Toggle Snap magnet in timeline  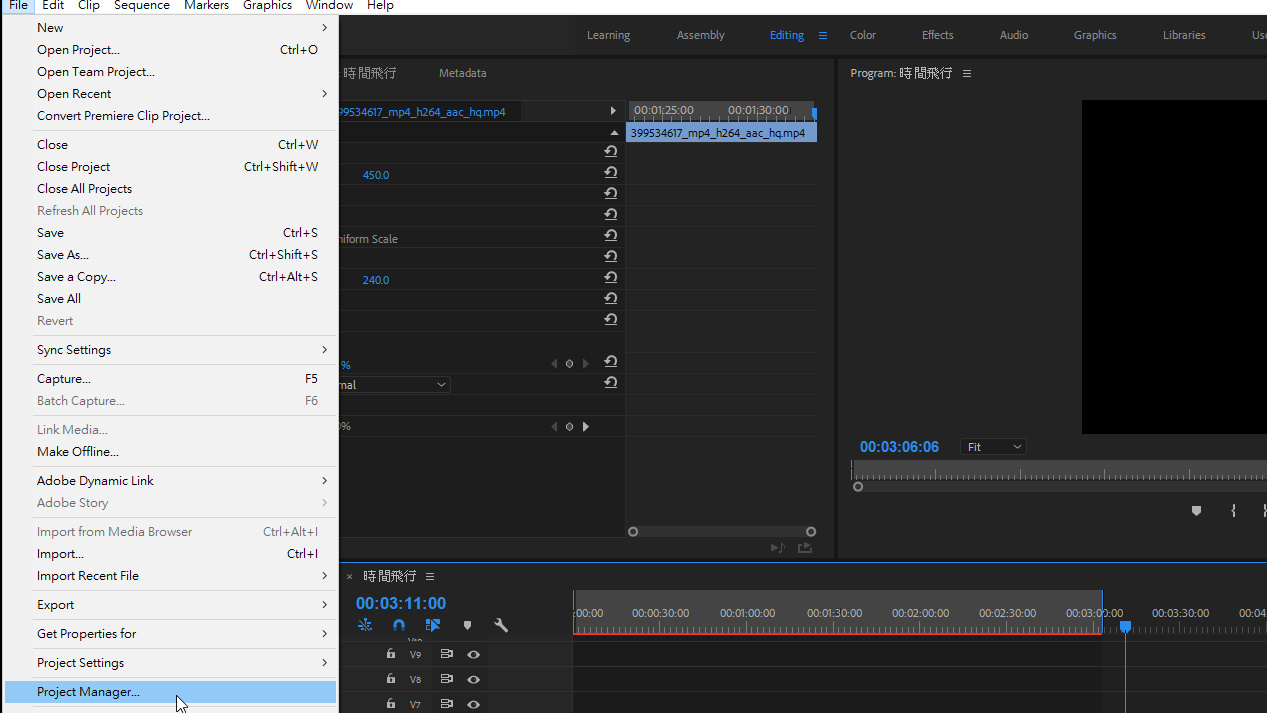399,625
